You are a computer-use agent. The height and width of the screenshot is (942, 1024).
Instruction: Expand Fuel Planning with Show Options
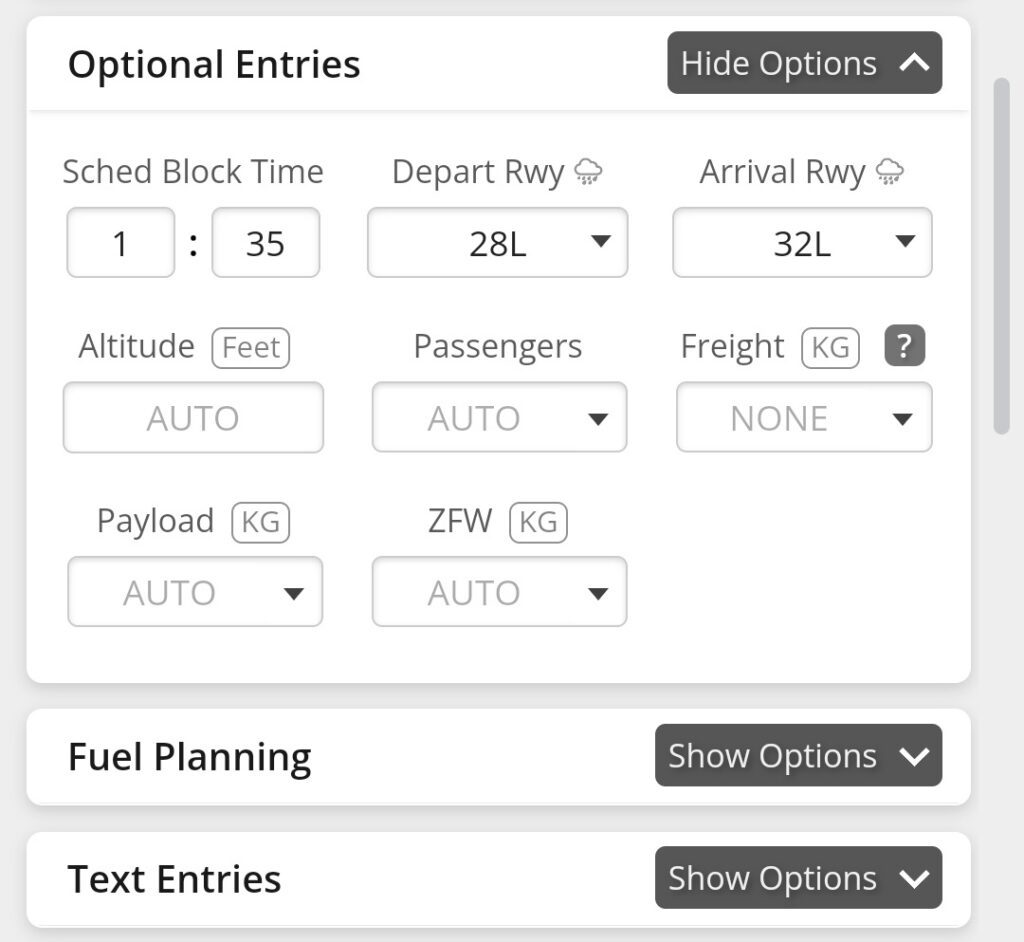[799, 755]
